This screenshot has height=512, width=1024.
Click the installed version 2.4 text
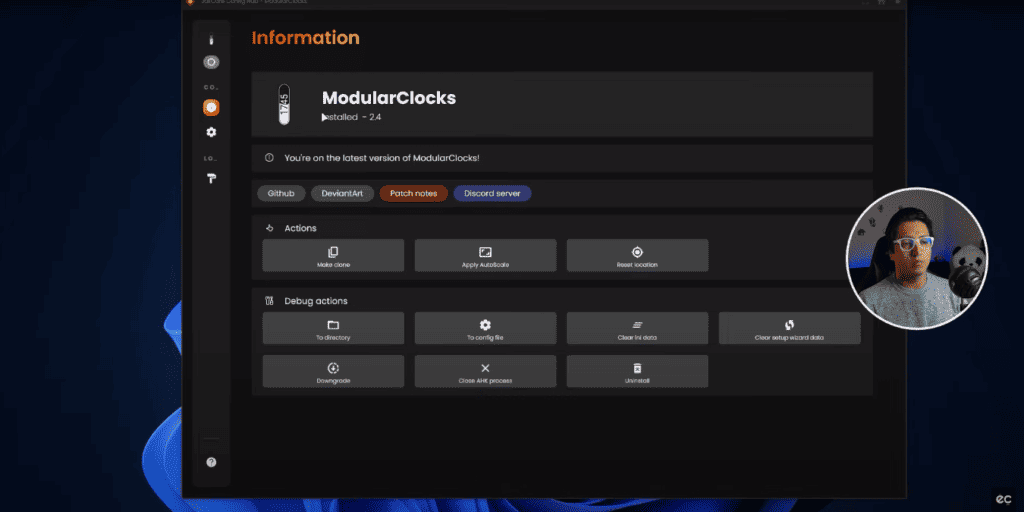[351, 118]
